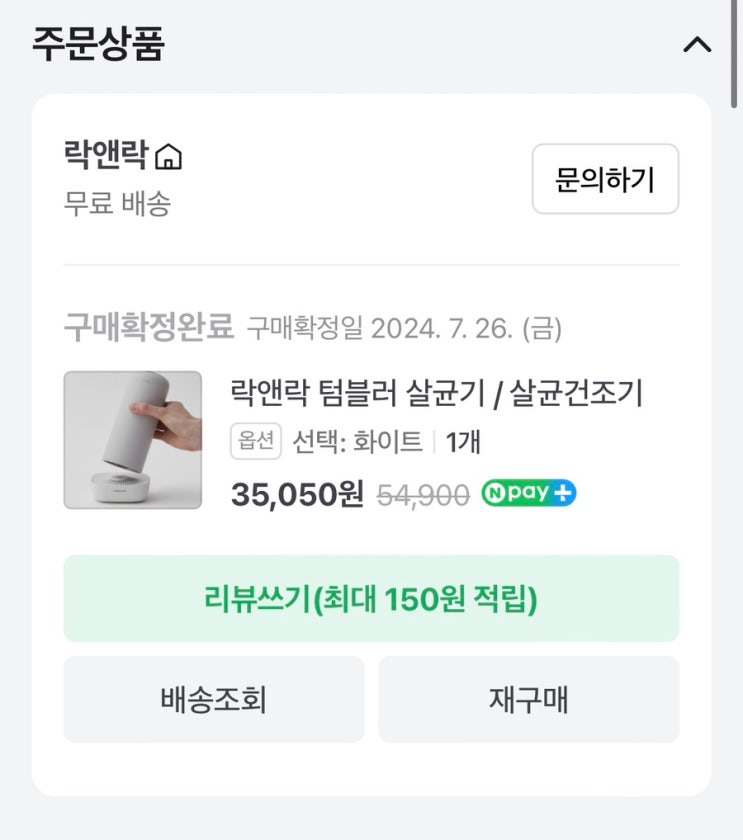Screen dimensions: 743x840
Task: Open the 락앤락 store name link
Action: click(105, 156)
